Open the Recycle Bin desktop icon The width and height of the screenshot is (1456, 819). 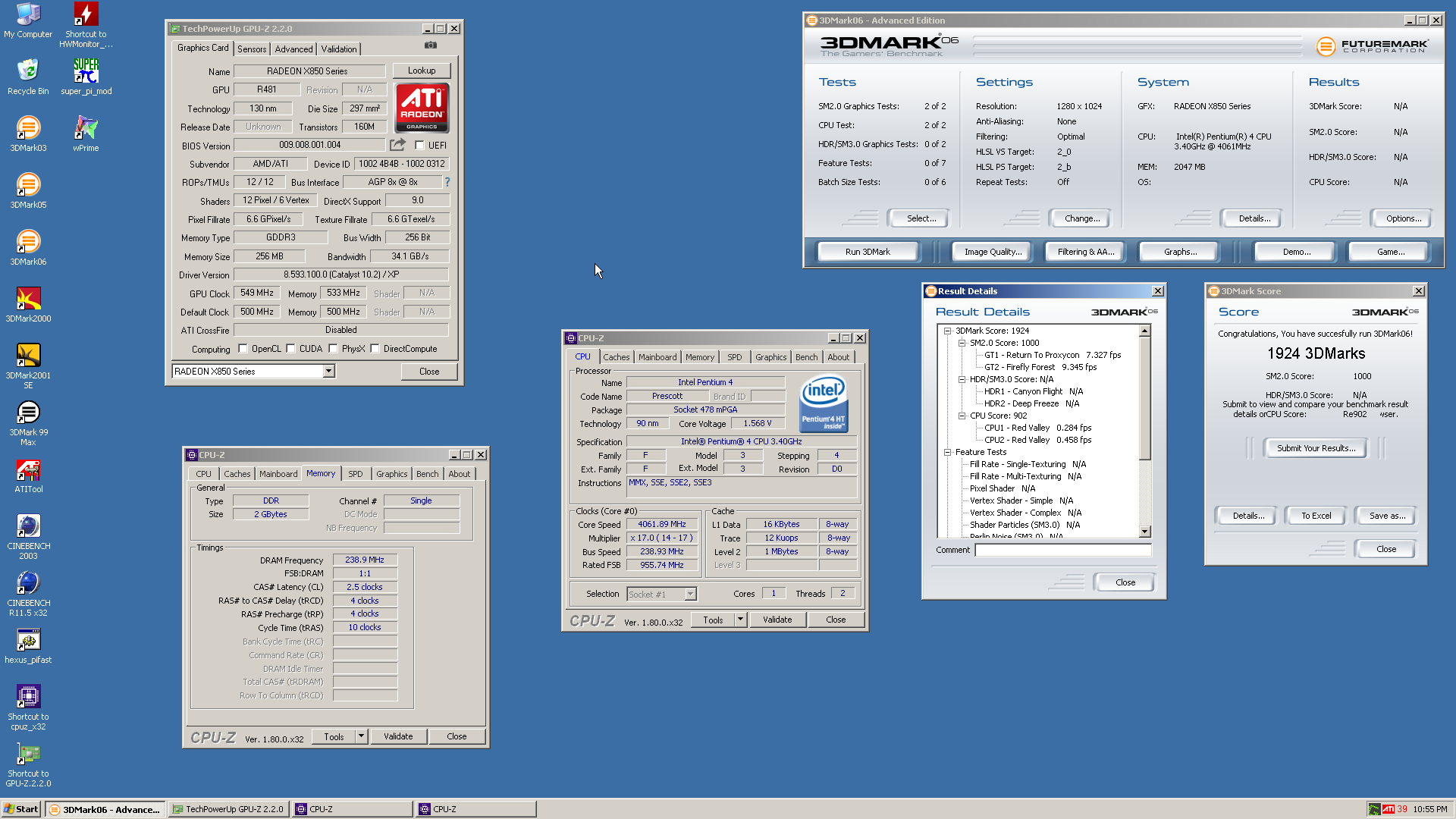(x=28, y=77)
